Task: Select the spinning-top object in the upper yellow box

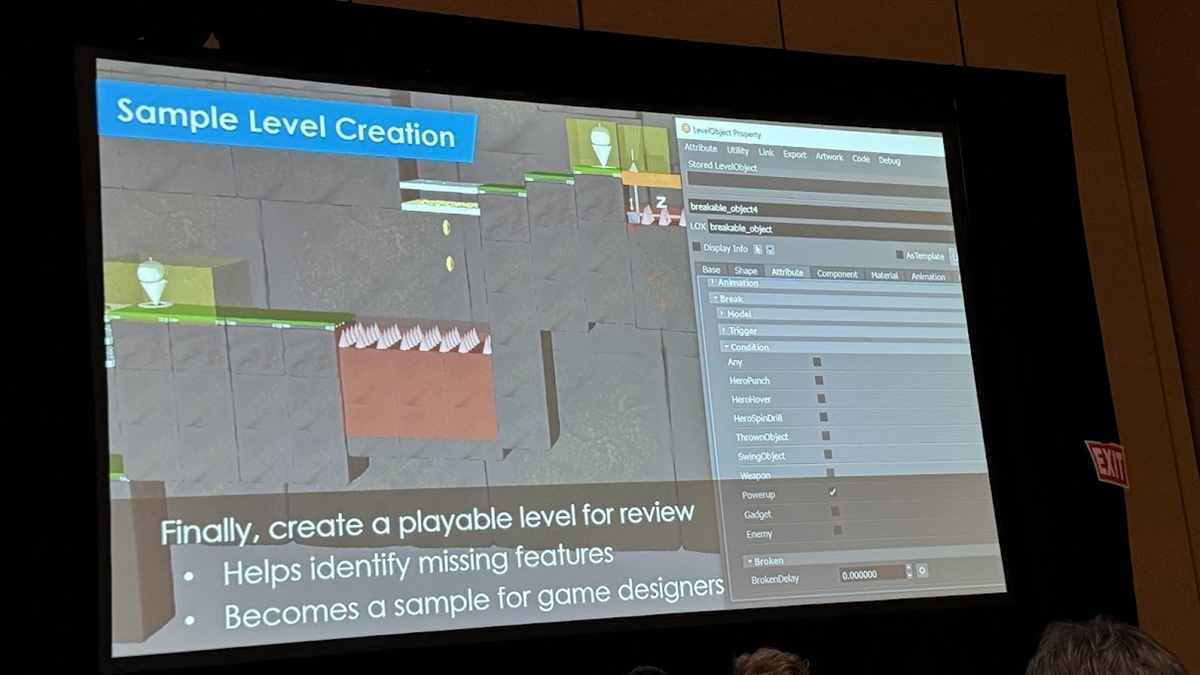Action: 600,145
